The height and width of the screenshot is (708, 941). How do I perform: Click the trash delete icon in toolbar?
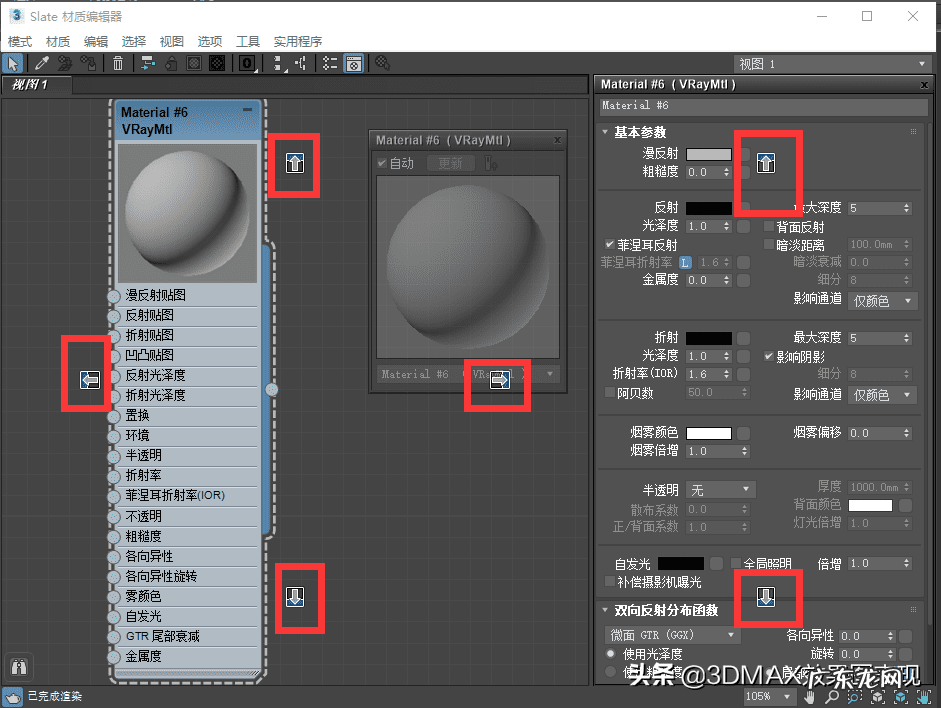click(118, 63)
